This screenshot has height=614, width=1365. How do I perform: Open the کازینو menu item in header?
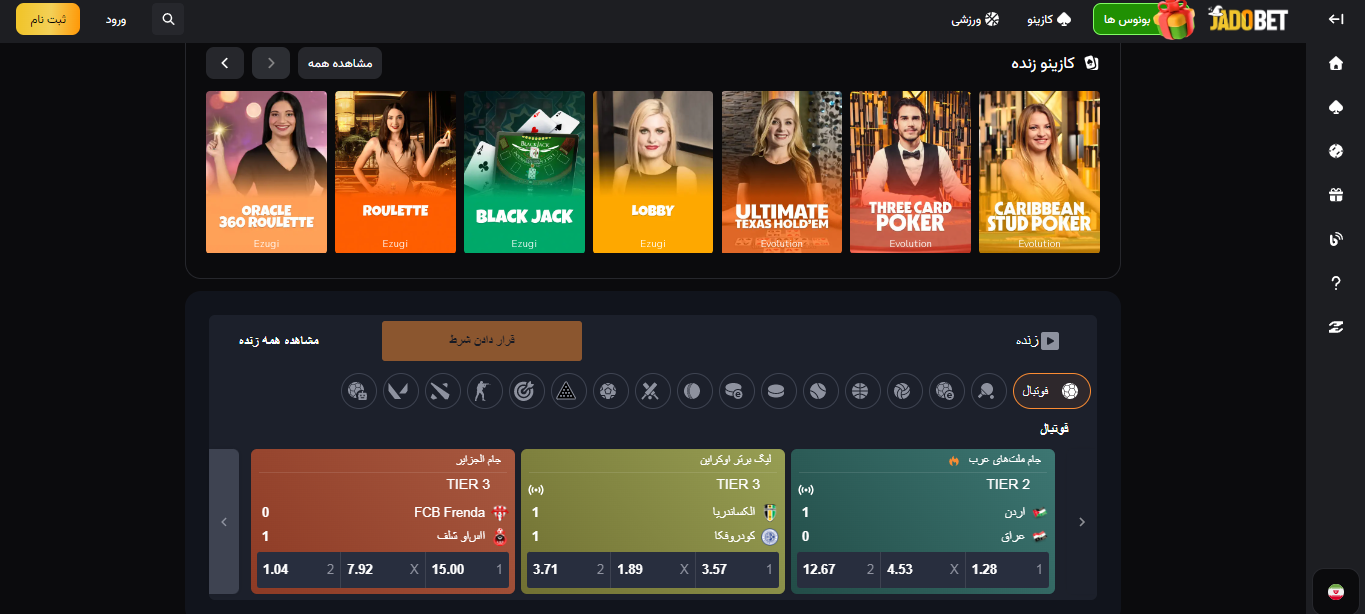(x=1049, y=19)
